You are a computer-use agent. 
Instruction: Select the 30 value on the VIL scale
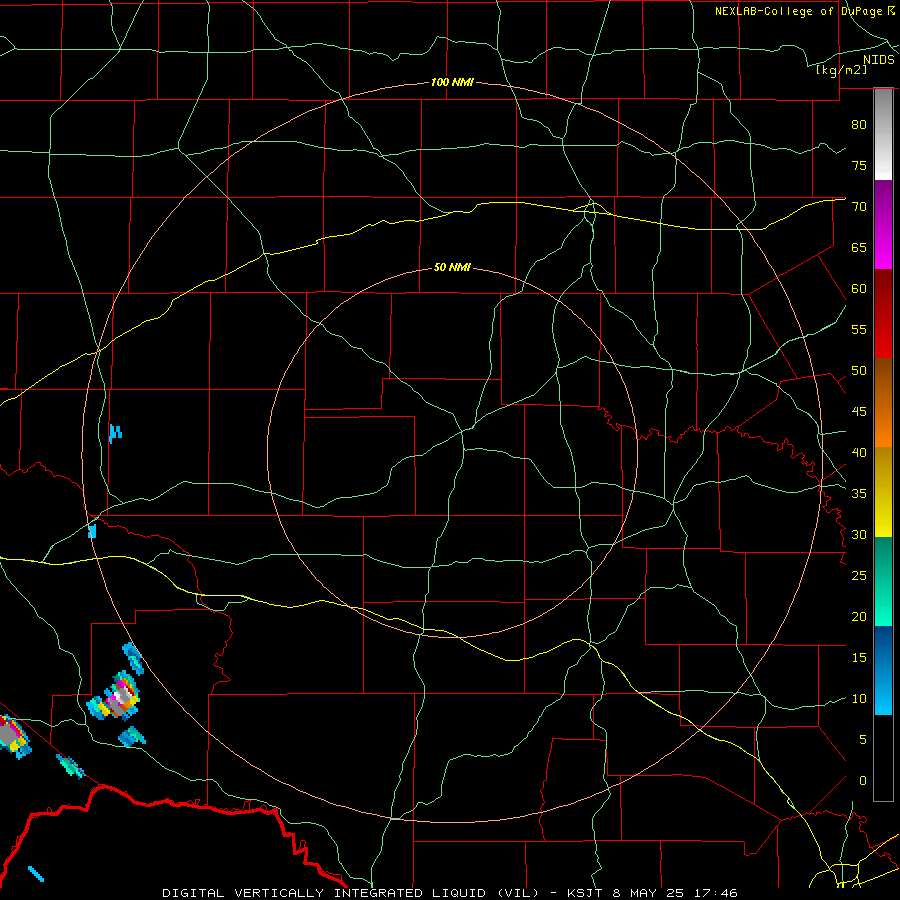pos(859,534)
